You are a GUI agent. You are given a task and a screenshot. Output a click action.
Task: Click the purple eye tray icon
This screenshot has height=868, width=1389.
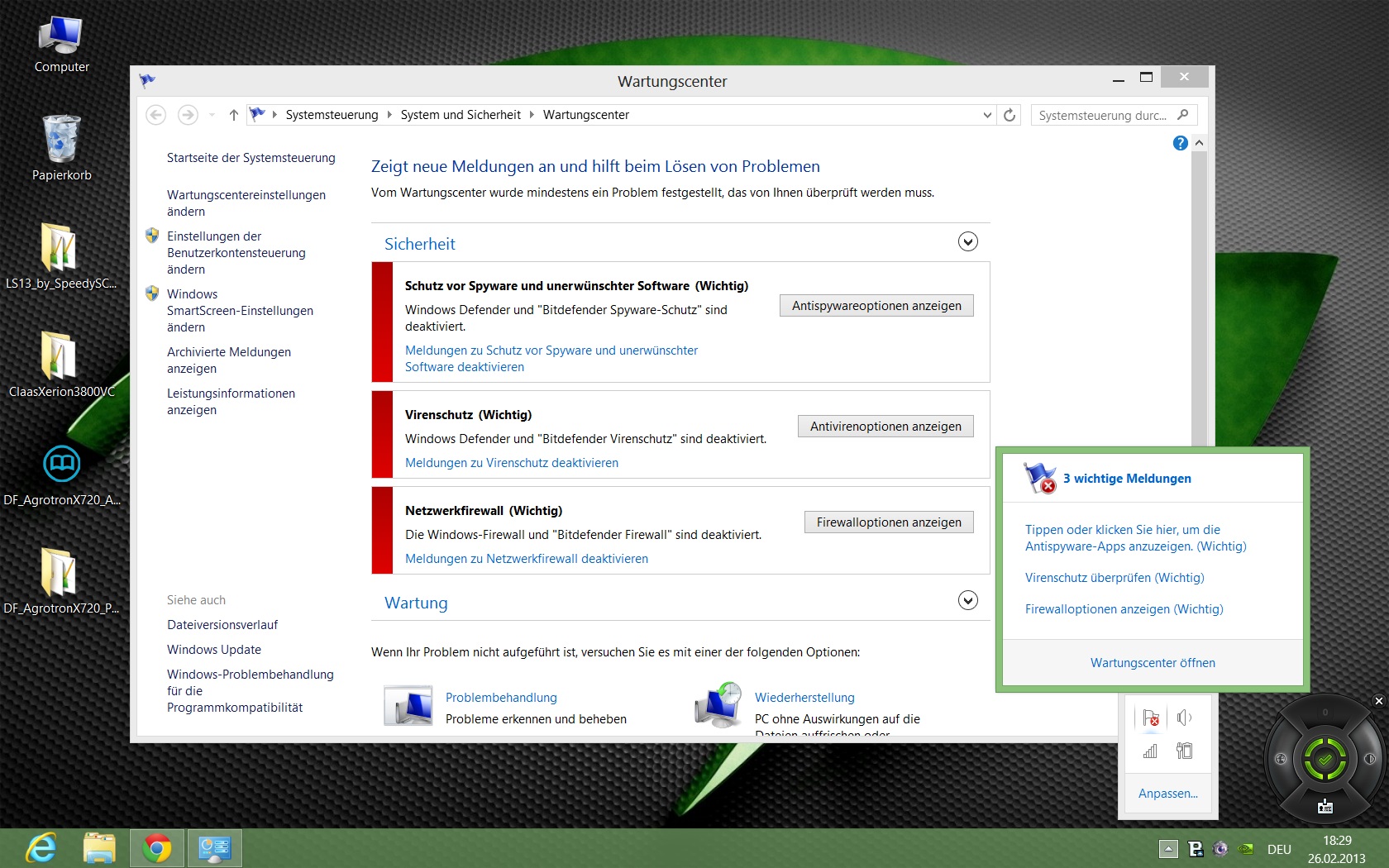point(1220,849)
